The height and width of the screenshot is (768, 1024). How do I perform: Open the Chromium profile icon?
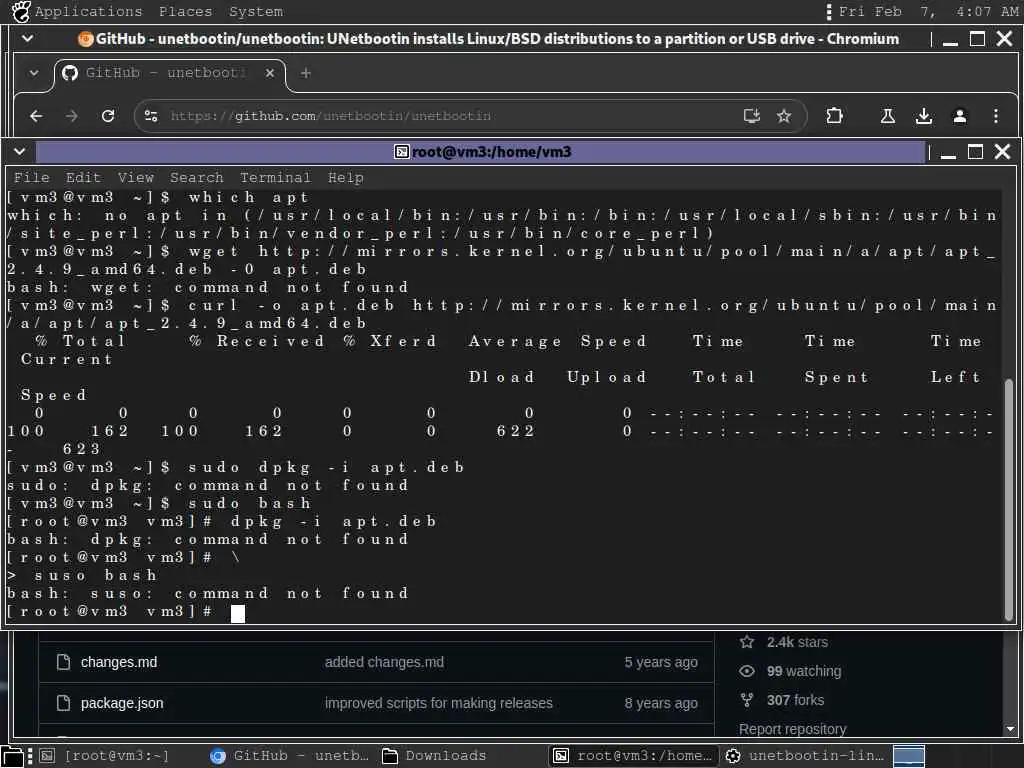pos(959,116)
